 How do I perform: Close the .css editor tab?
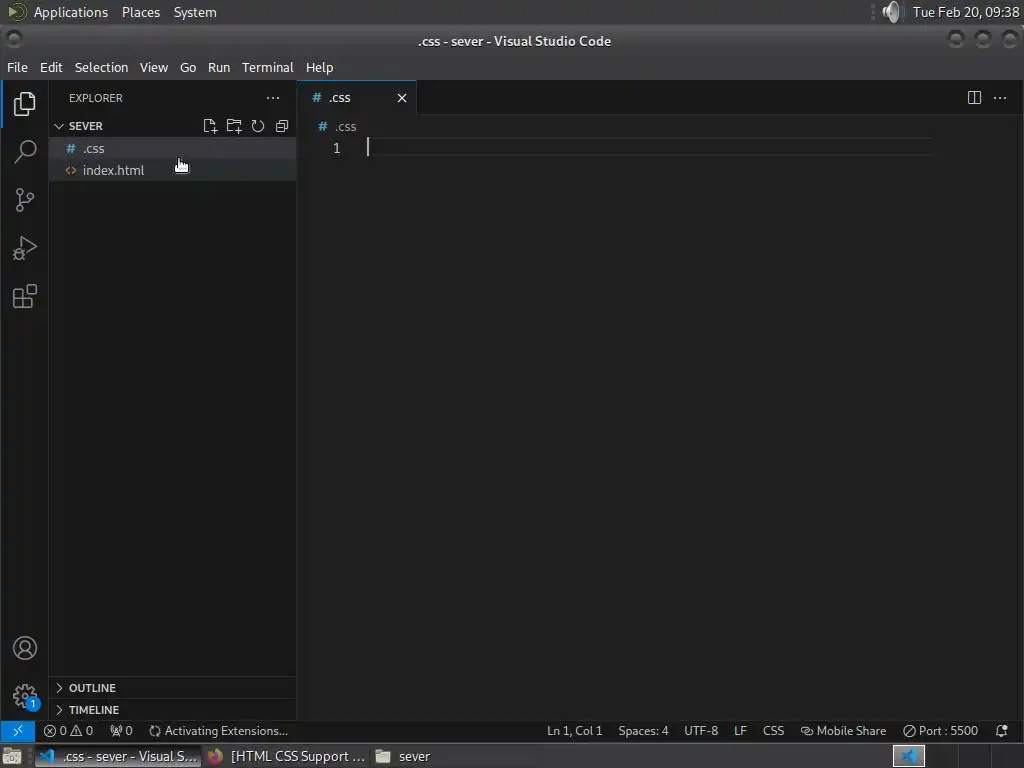(x=402, y=98)
